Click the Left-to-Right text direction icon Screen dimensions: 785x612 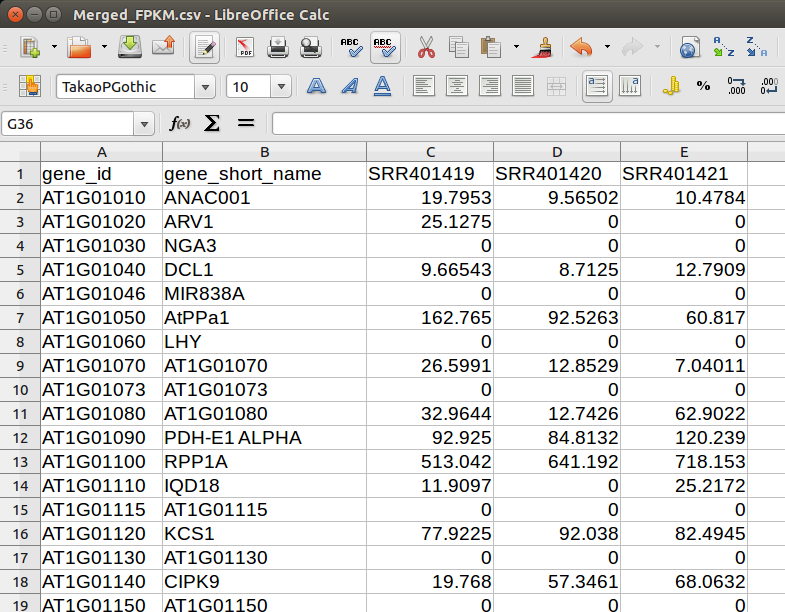coord(597,86)
